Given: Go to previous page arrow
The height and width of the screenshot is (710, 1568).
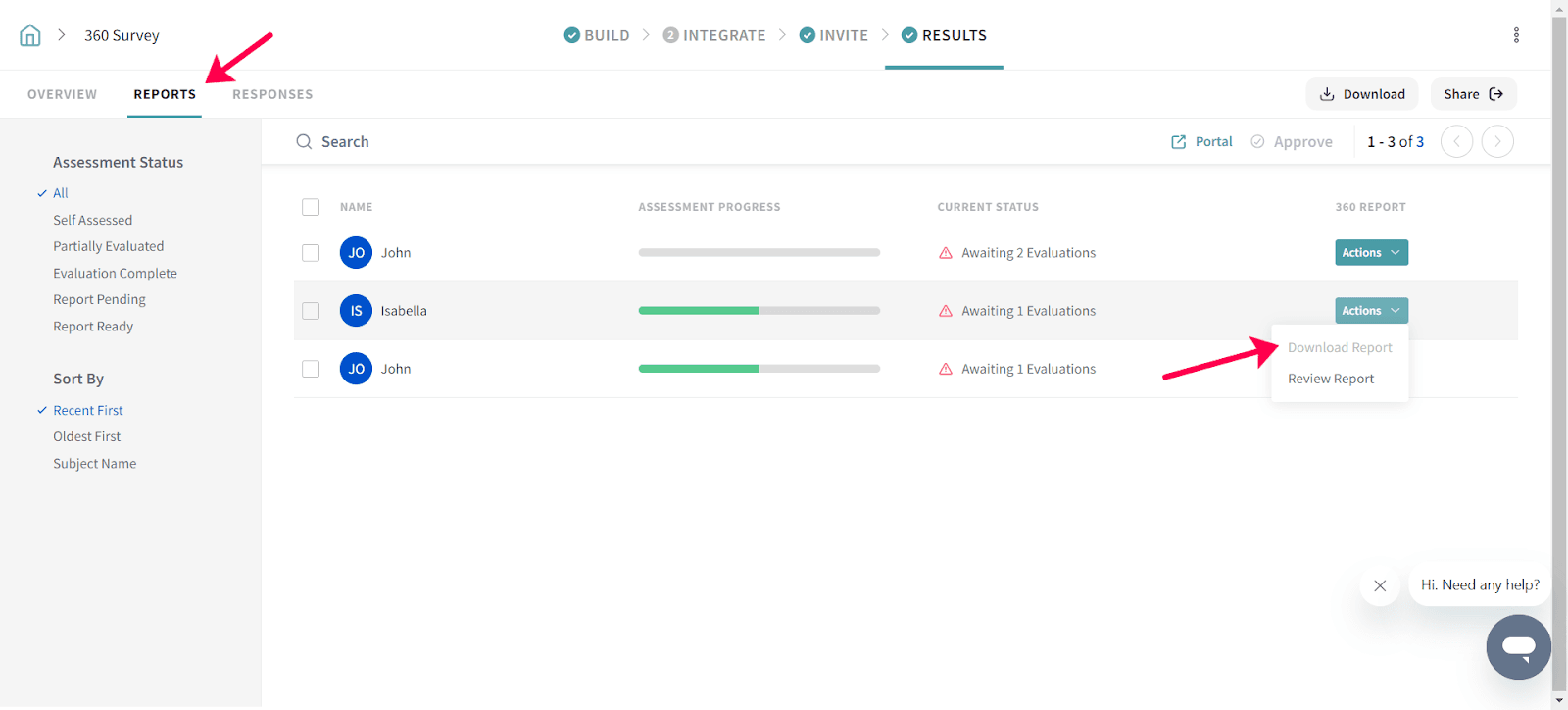Looking at the screenshot, I should [1456, 142].
